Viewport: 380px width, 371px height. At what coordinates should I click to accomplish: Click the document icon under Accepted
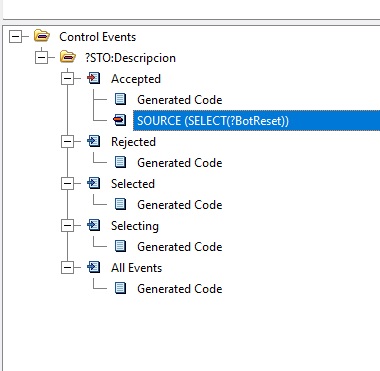coord(120,99)
